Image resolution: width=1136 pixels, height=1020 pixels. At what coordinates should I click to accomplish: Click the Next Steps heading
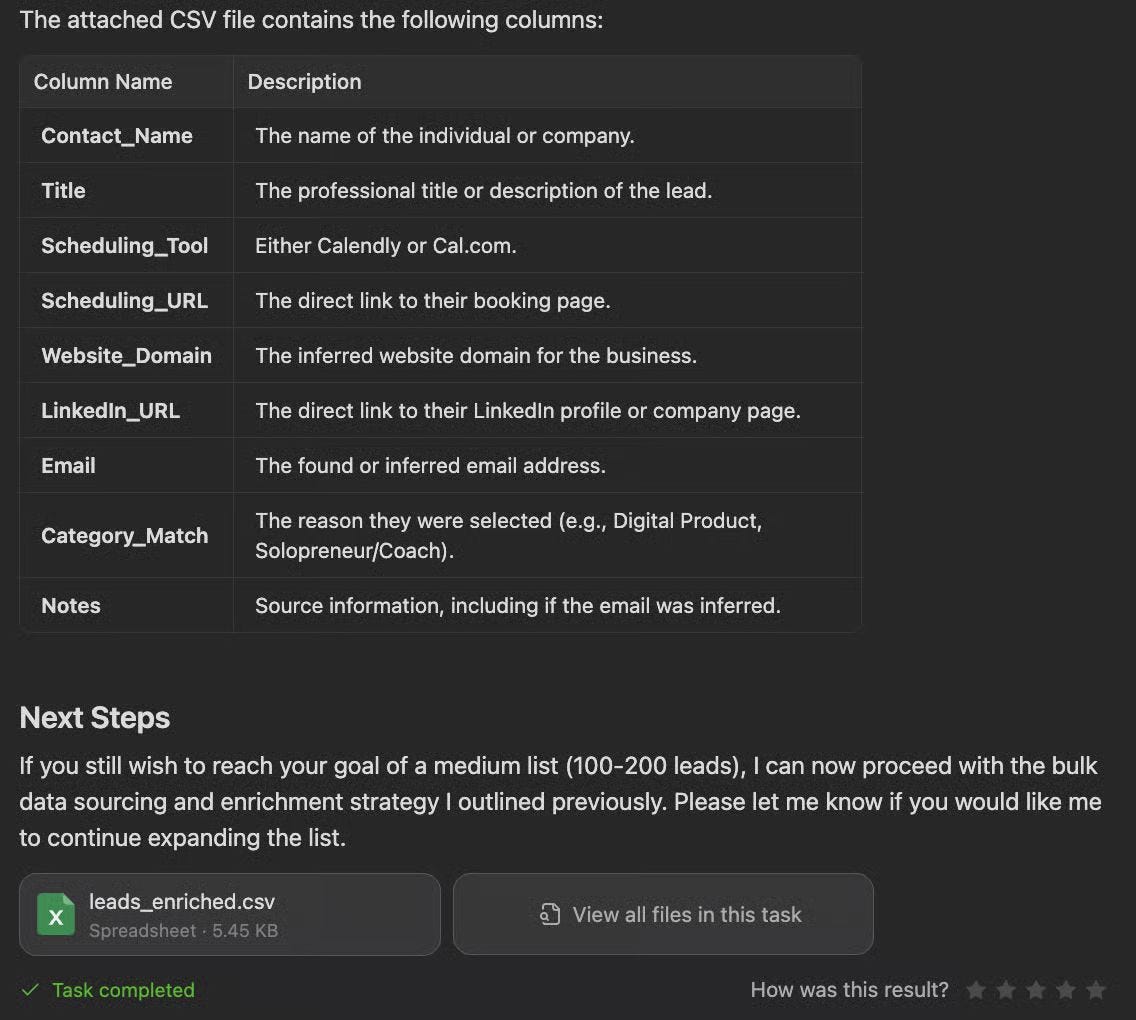point(95,718)
